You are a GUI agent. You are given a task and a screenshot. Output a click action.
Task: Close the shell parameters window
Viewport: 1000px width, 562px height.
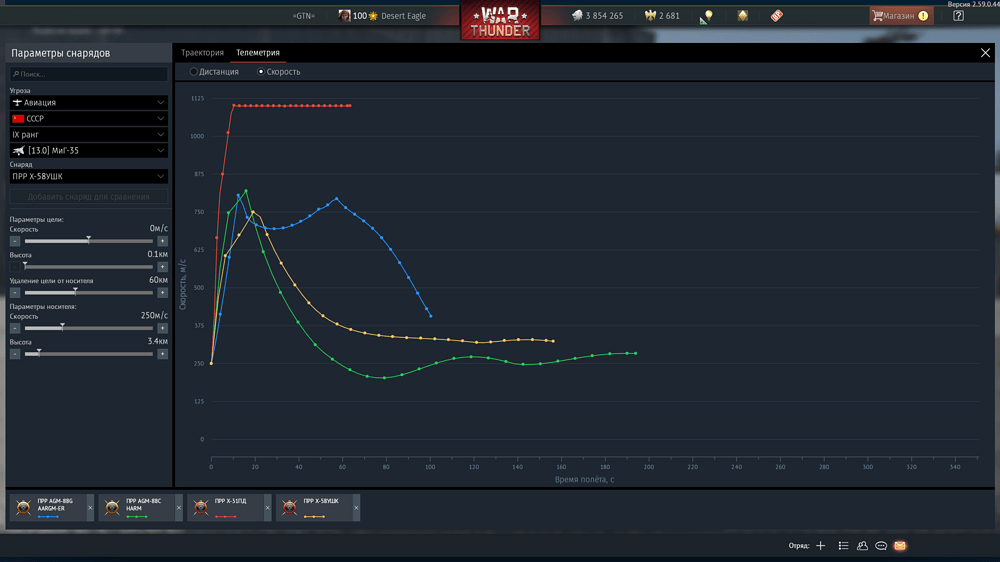coord(985,53)
